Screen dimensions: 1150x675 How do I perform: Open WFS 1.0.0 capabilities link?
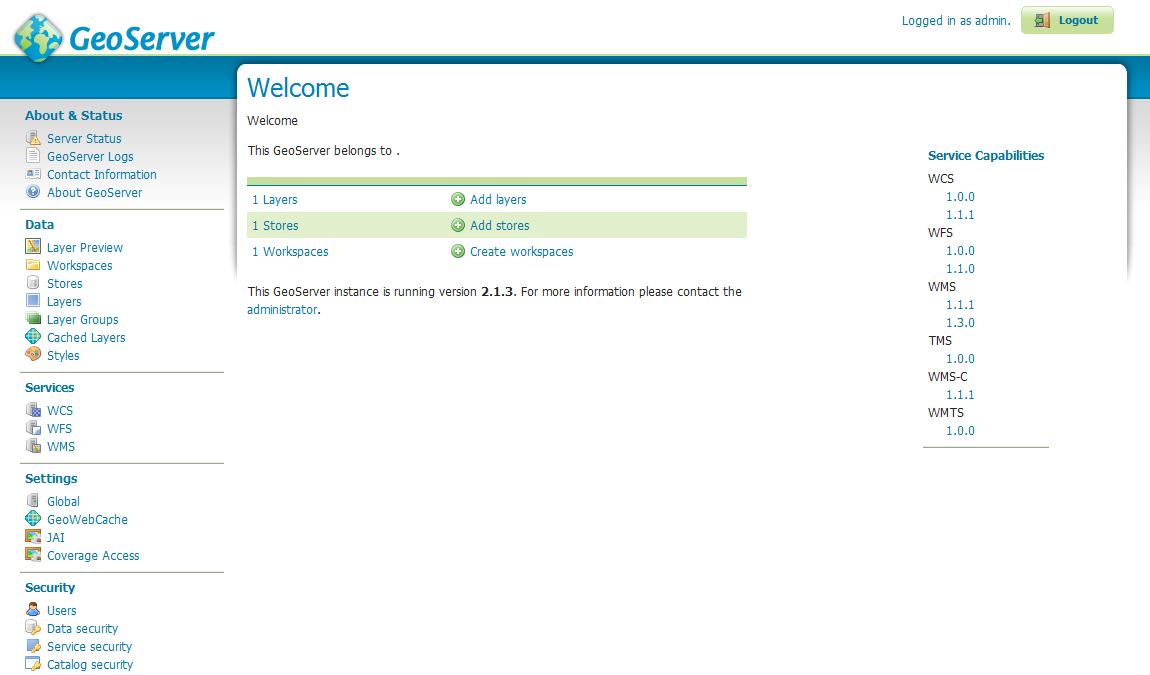pyautogui.click(x=960, y=251)
